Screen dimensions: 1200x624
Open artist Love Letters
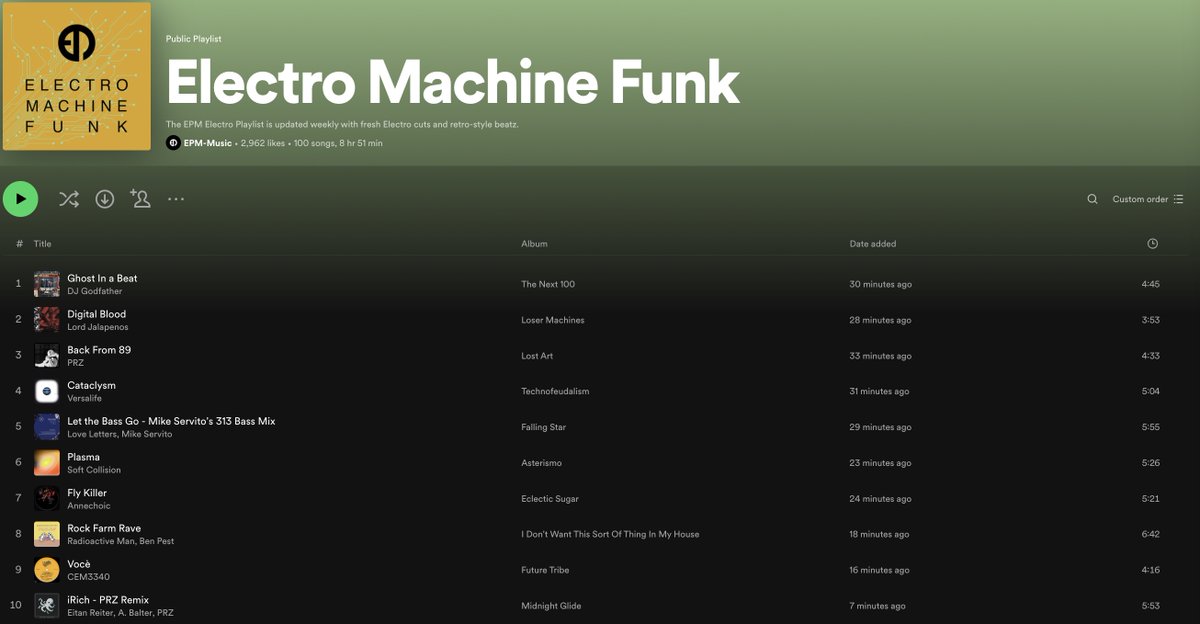click(x=91, y=434)
